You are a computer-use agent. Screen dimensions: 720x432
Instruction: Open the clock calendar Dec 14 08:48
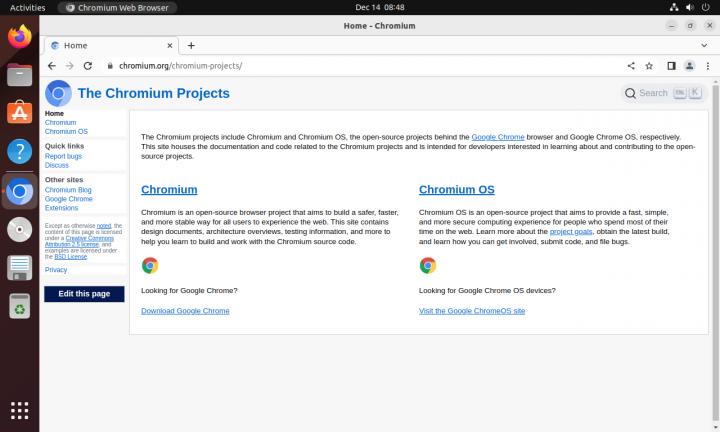(x=380, y=7)
